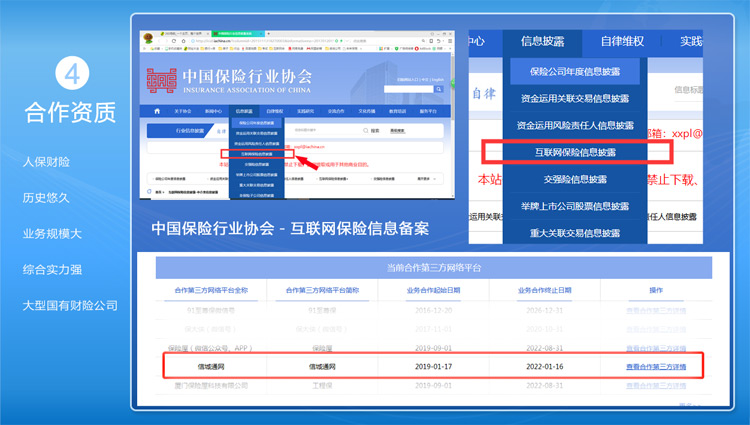
Task: Click the 人保财险 text on the left
Action: pyautogui.click(x=46, y=162)
